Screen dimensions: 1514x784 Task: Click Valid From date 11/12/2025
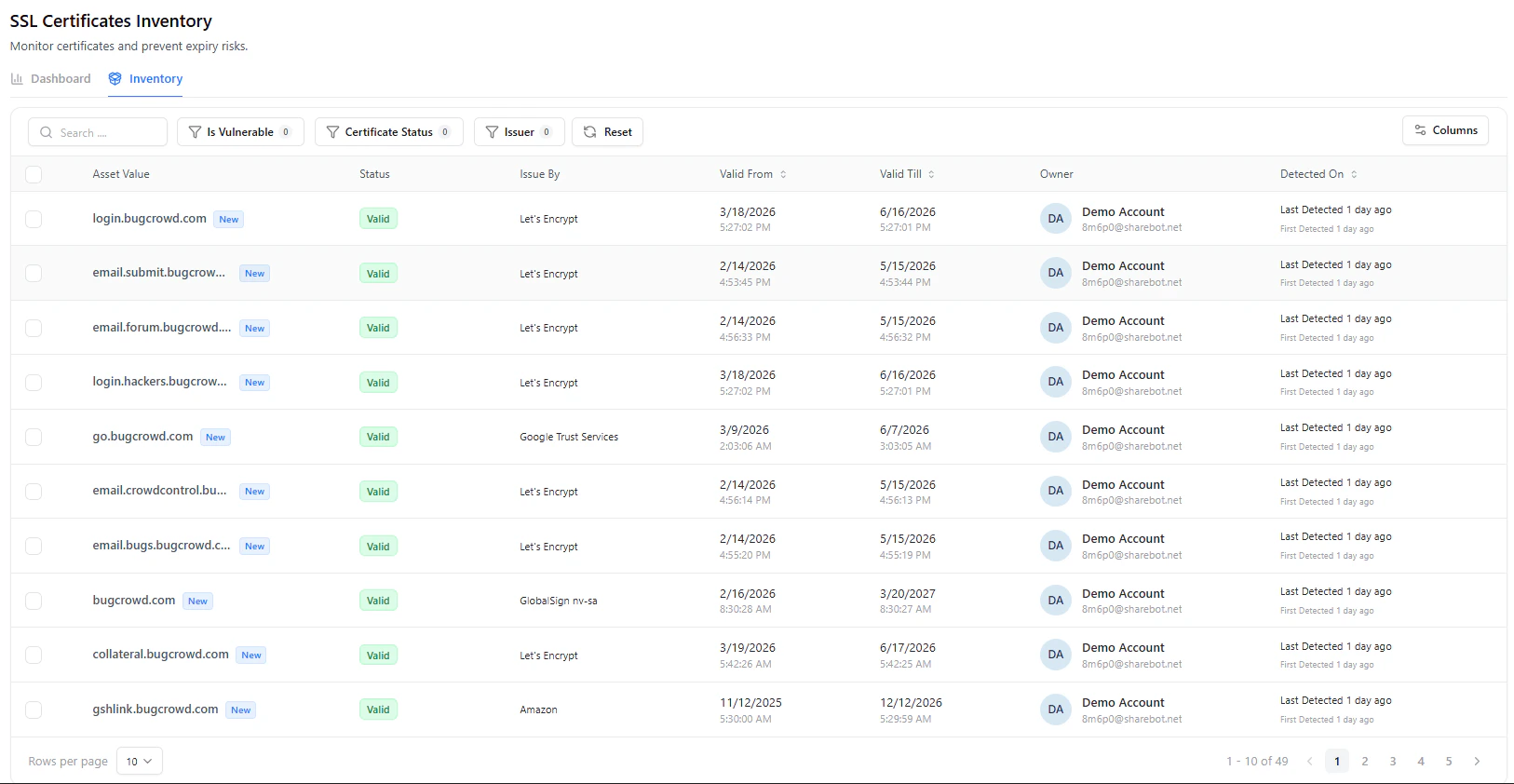point(750,703)
